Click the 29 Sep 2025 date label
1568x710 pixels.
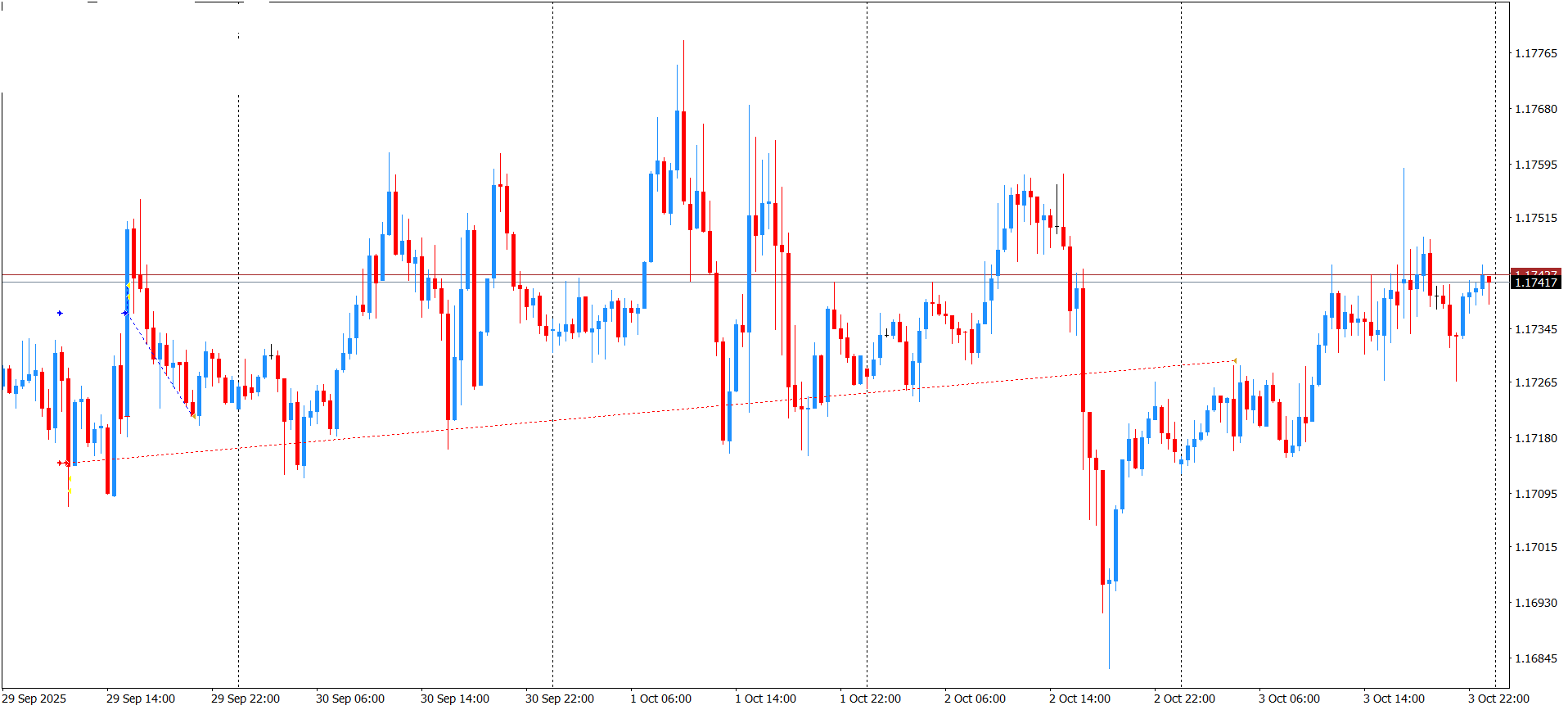34,699
